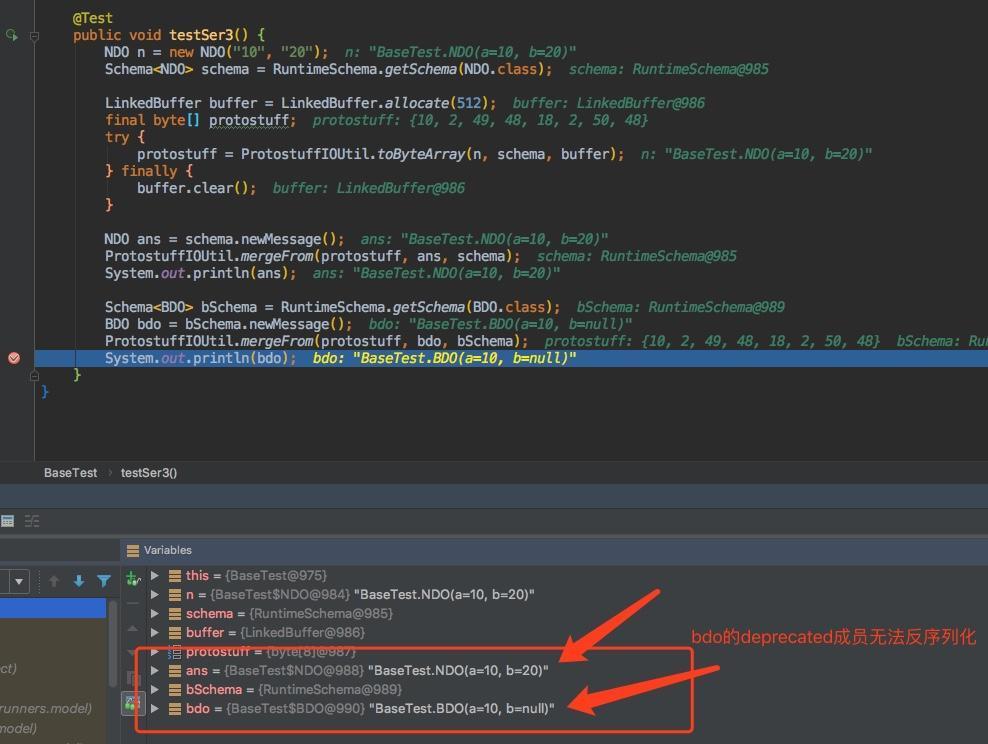The height and width of the screenshot is (744, 988).
Task: Click the Variables panel header
Action: click(x=166, y=550)
